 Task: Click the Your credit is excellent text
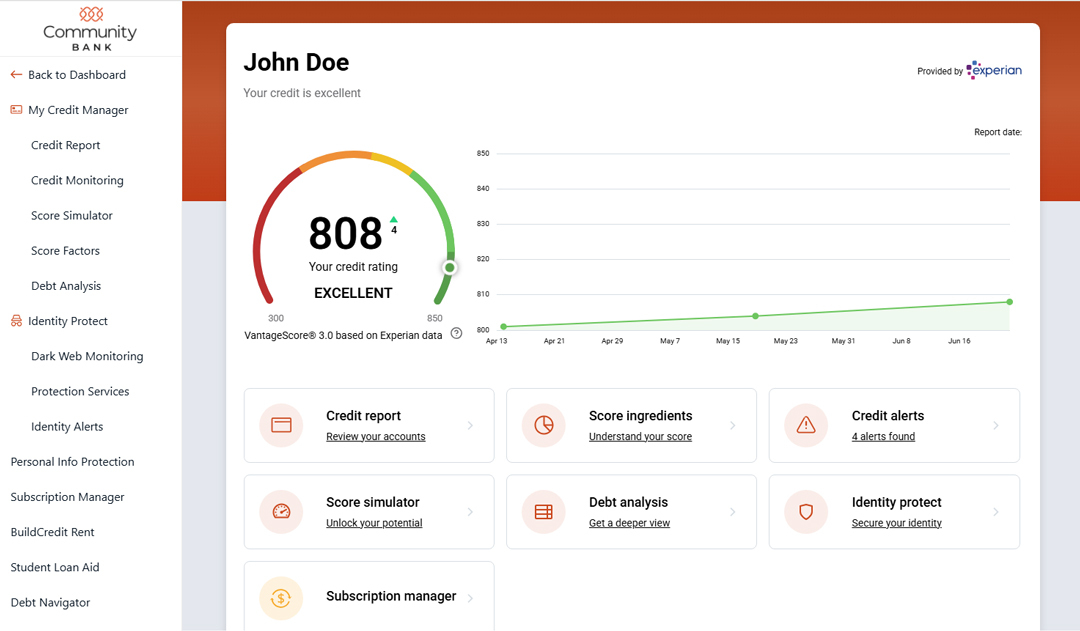click(302, 93)
